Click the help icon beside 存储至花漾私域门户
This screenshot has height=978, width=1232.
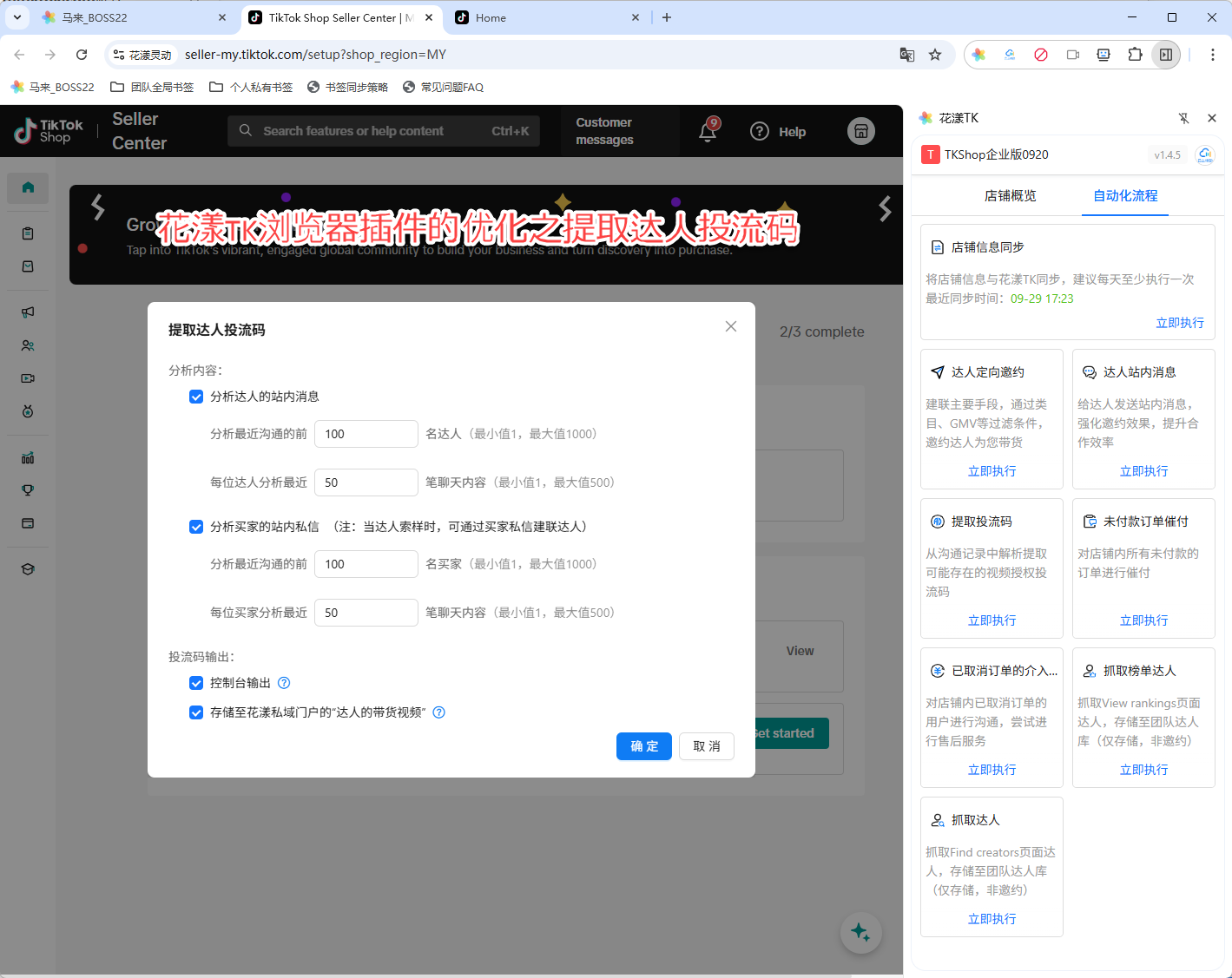439,712
